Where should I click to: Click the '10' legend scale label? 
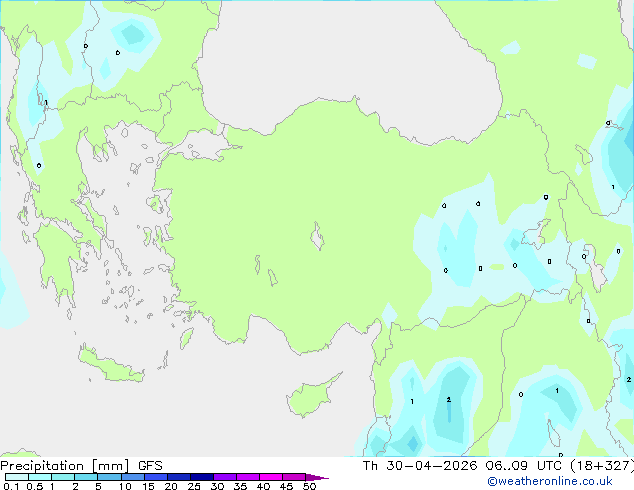[x=125, y=486]
